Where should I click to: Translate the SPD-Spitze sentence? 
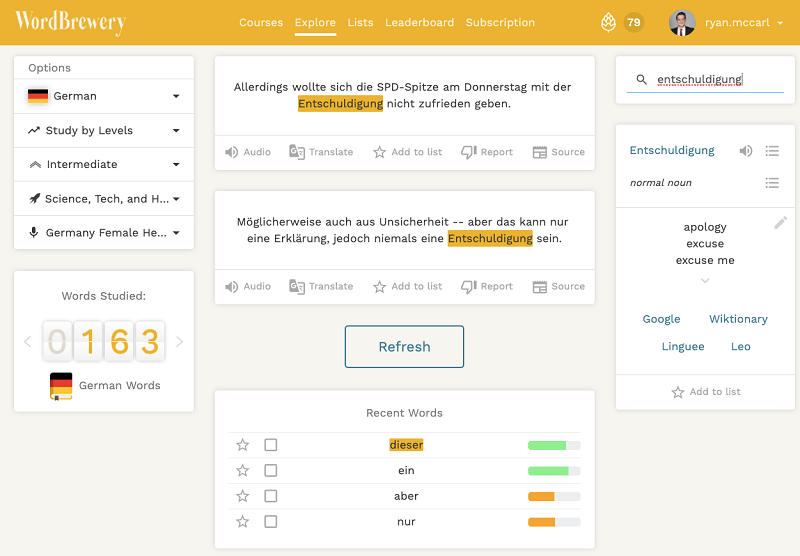[321, 152]
